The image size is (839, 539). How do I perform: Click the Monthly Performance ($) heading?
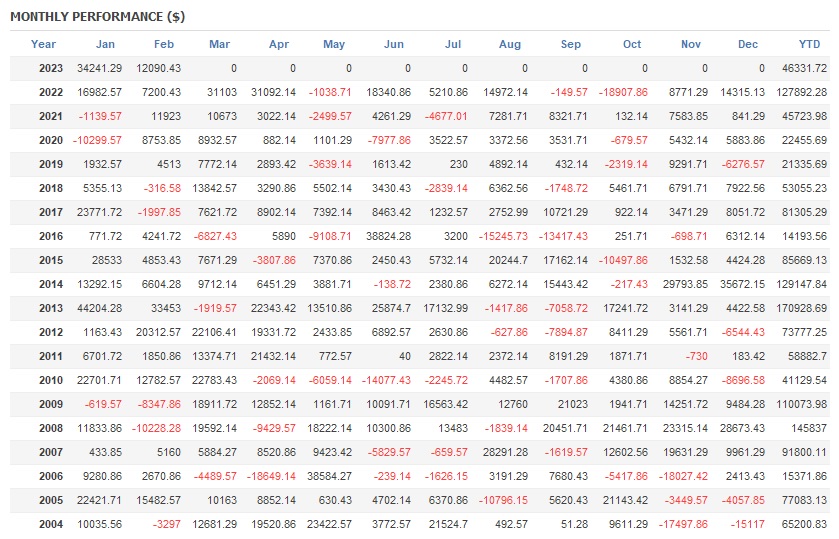(97, 17)
